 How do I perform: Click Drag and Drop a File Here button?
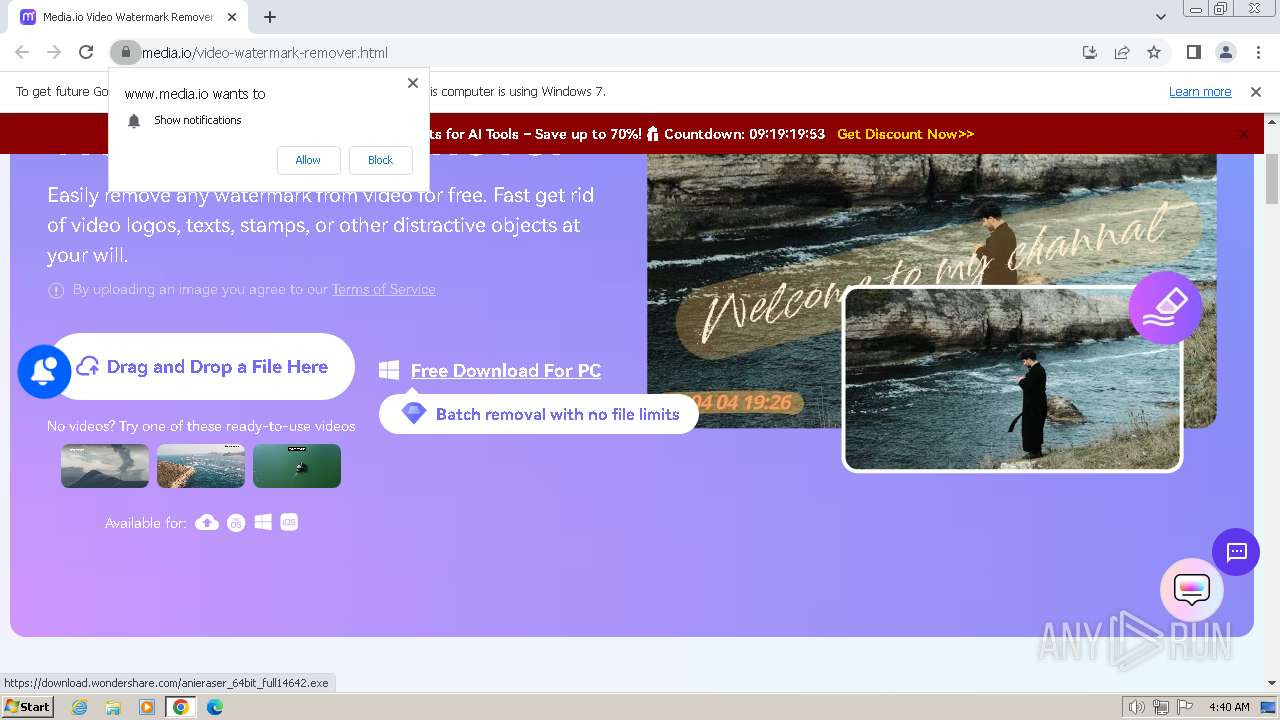202,367
